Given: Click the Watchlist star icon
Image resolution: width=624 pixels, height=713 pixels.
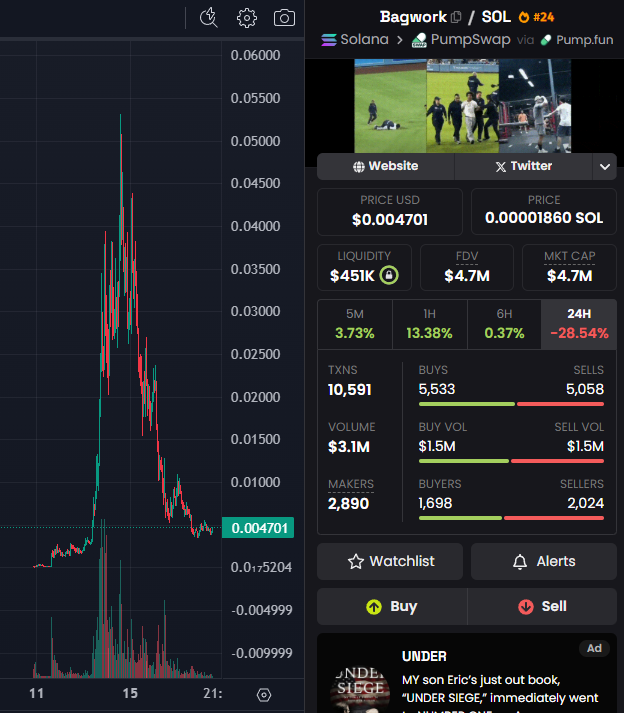Looking at the screenshot, I should (356, 562).
